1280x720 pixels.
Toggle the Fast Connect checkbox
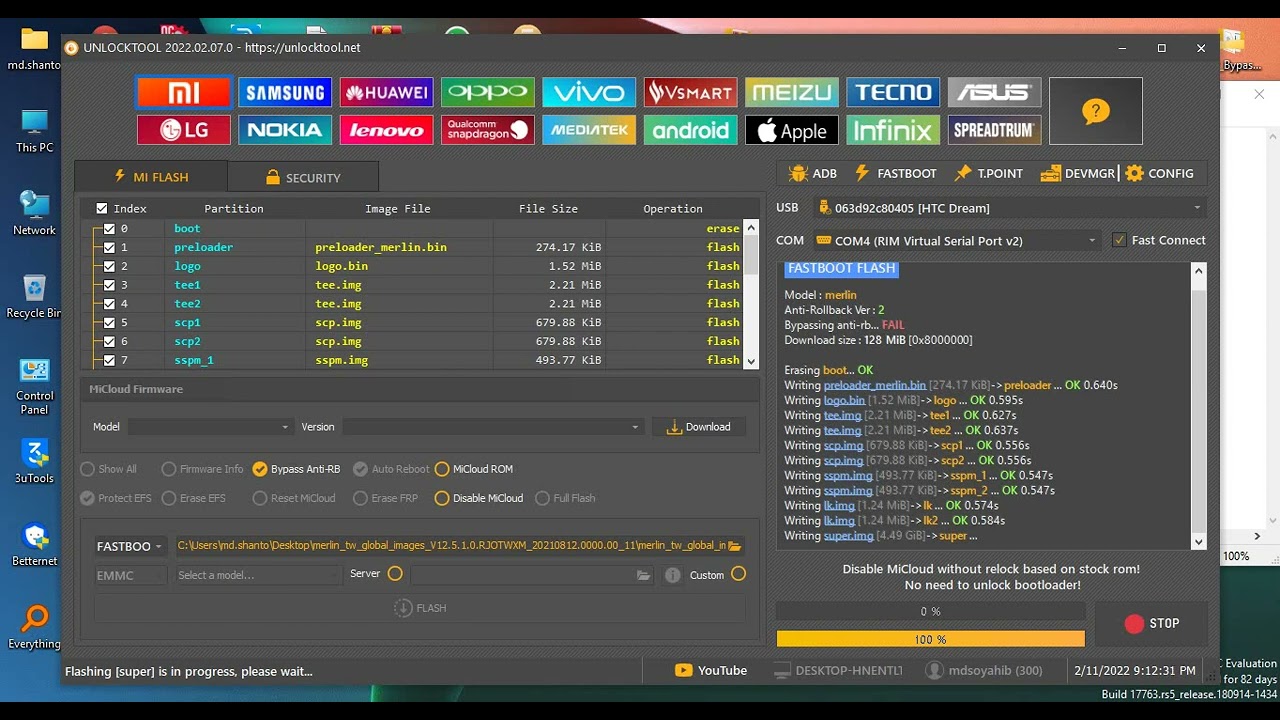click(1119, 240)
